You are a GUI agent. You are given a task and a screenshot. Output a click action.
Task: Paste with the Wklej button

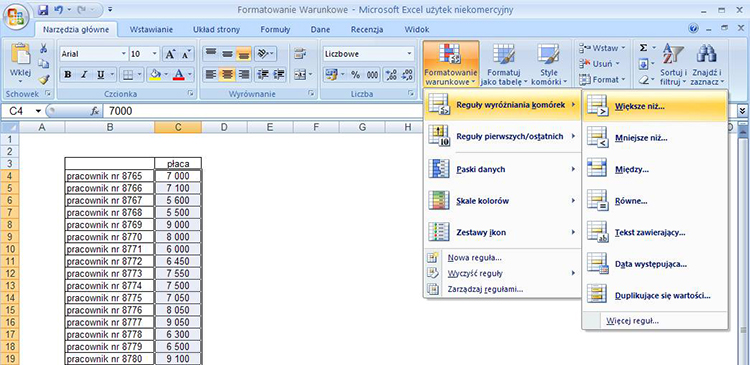coord(20,62)
